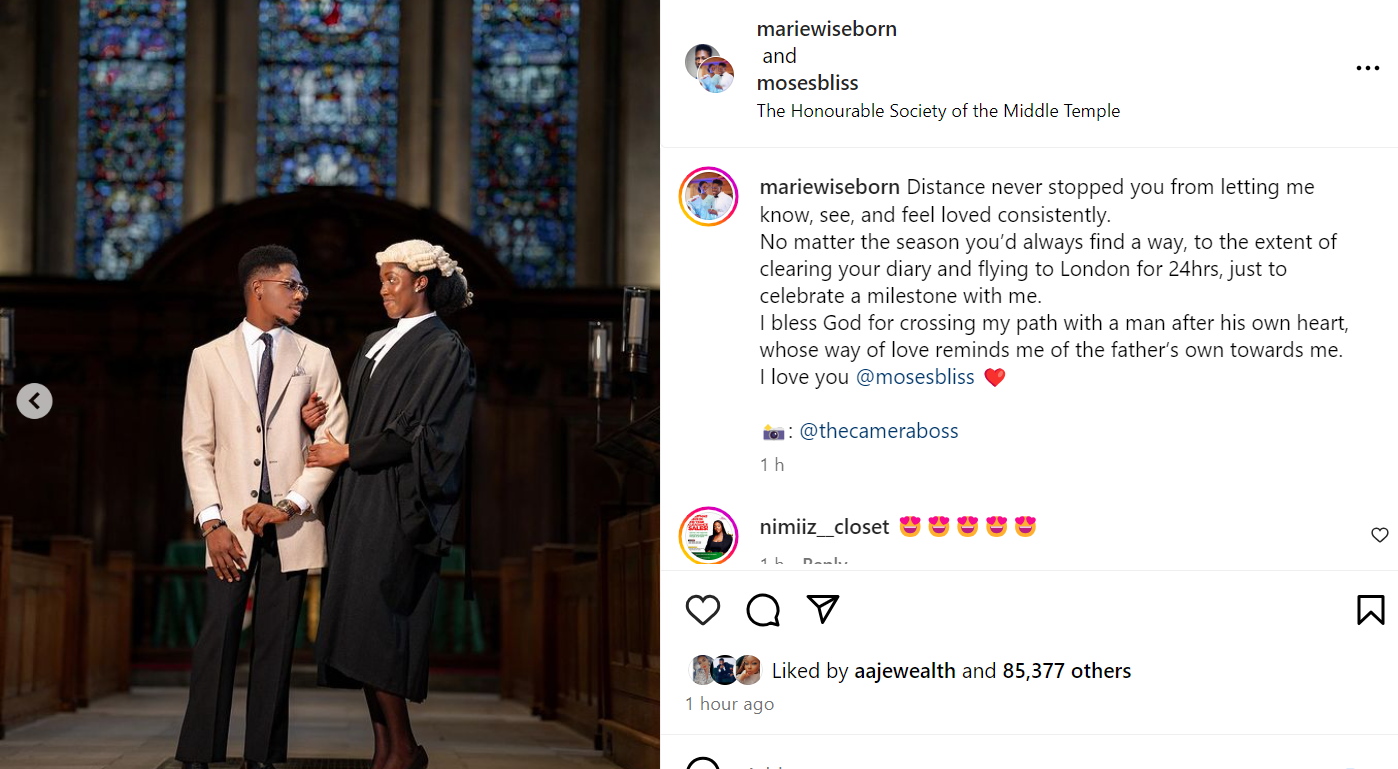The width and height of the screenshot is (1398, 769).
Task: Open nimiiz__closet profile picture
Action: [708, 535]
